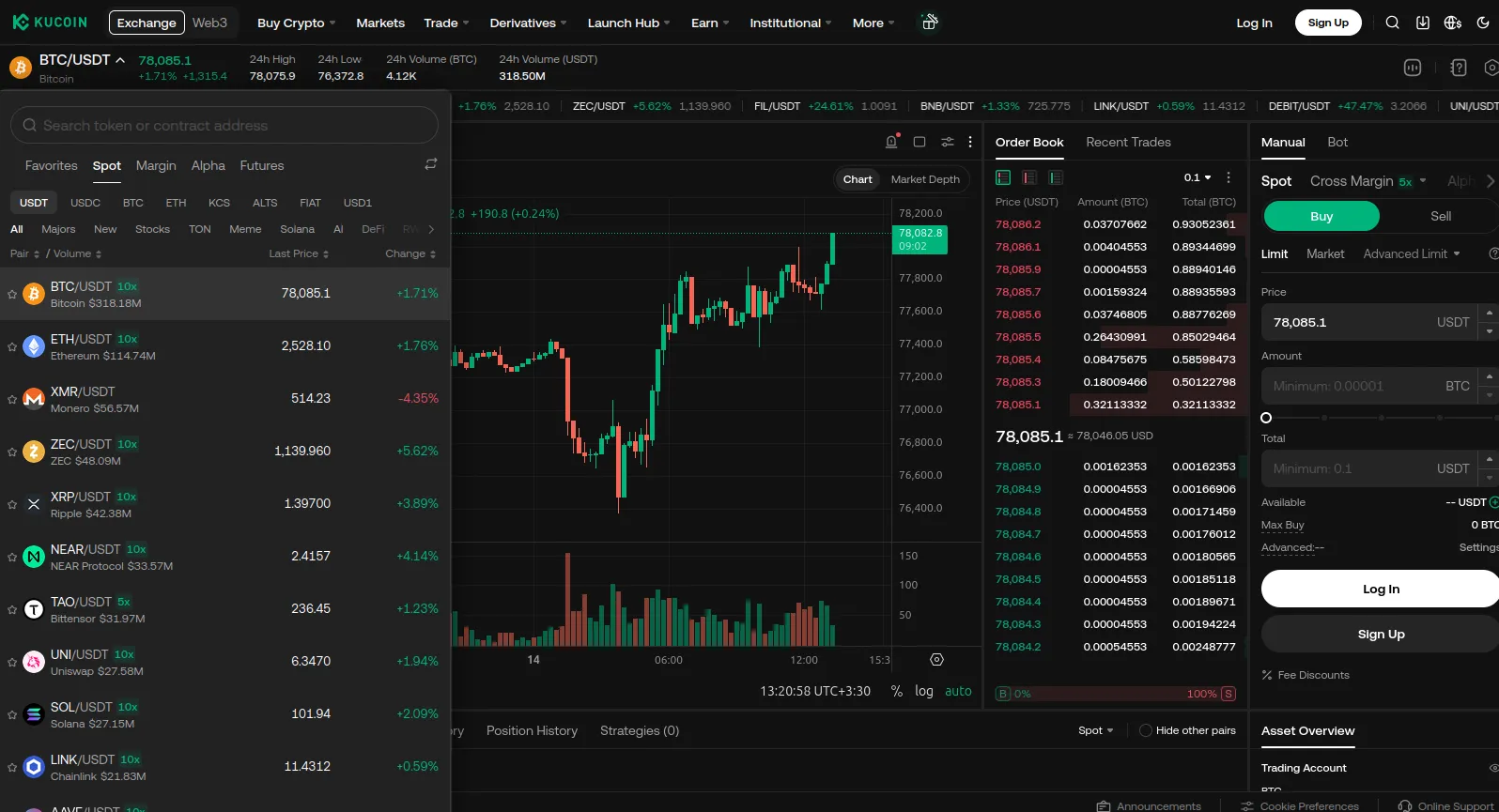Open the app download icon
The width and height of the screenshot is (1499, 812).
pyautogui.click(x=1423, y=23)
